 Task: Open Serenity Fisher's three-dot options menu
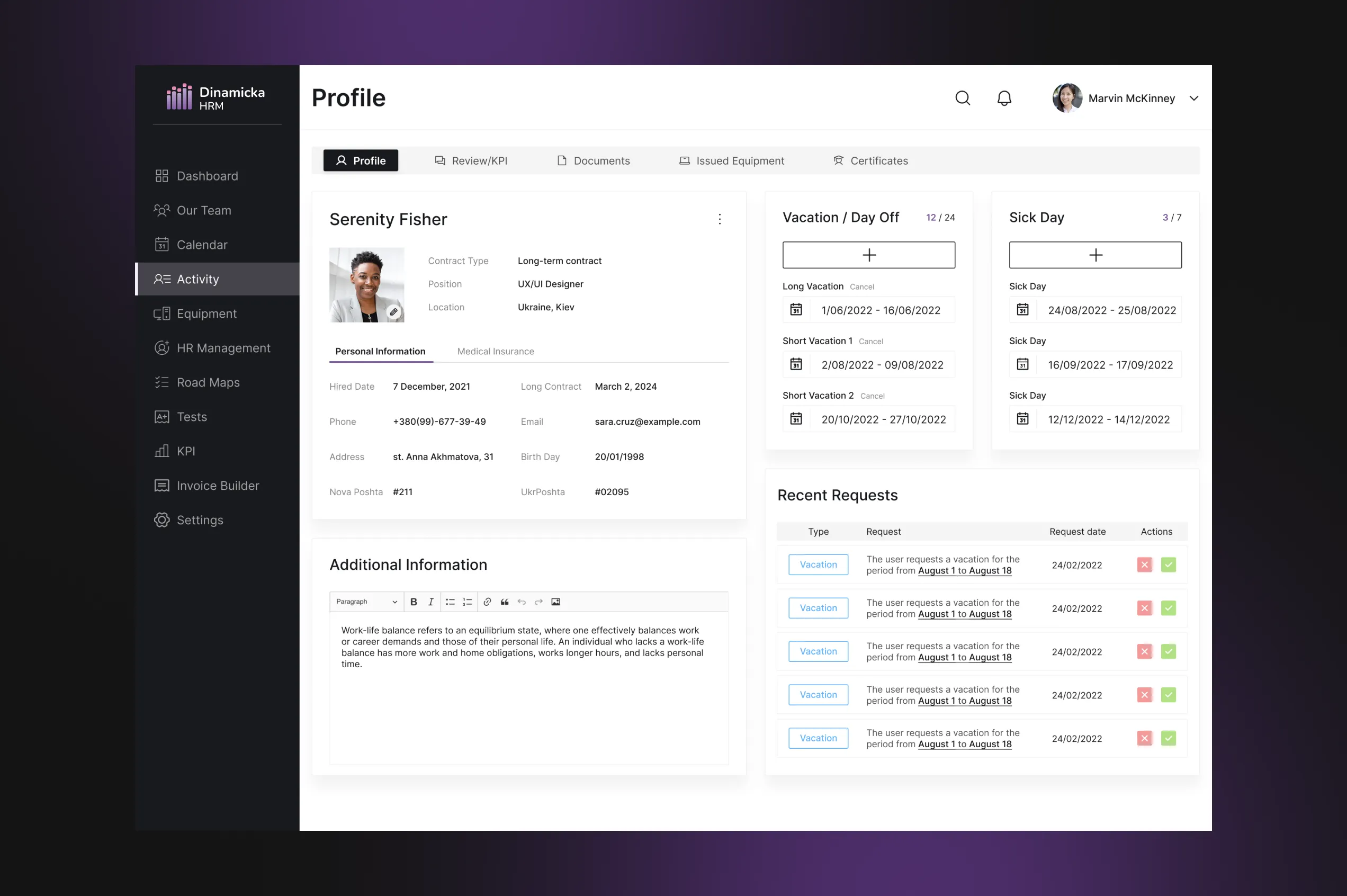click(x=719, y=219)
